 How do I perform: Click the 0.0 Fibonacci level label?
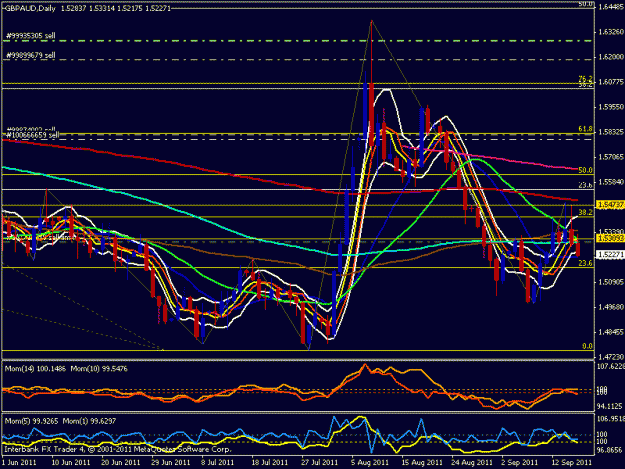click(x=587, y=346)
